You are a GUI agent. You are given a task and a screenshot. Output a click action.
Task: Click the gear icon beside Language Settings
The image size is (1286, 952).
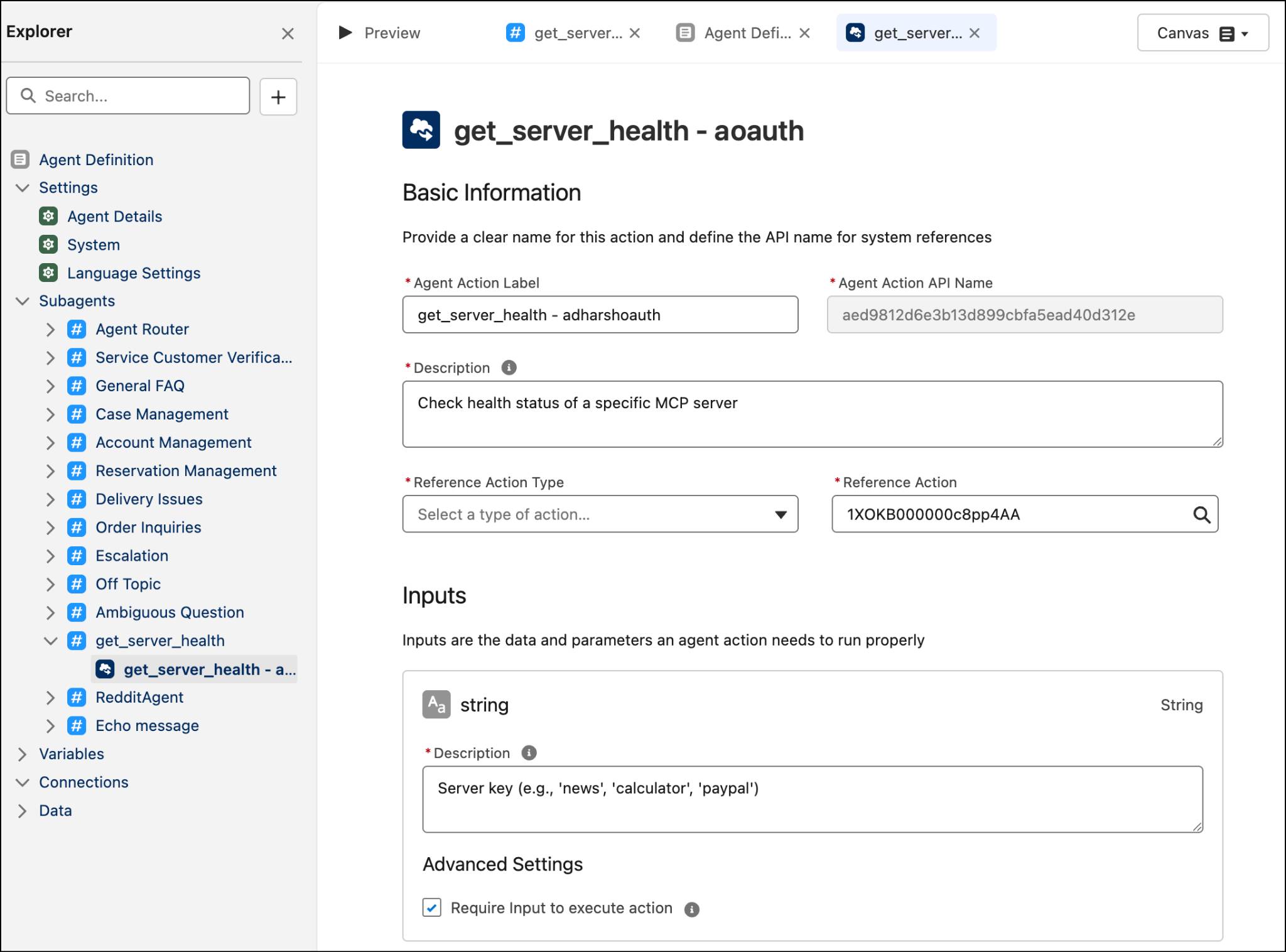click(x=48, y=273)
